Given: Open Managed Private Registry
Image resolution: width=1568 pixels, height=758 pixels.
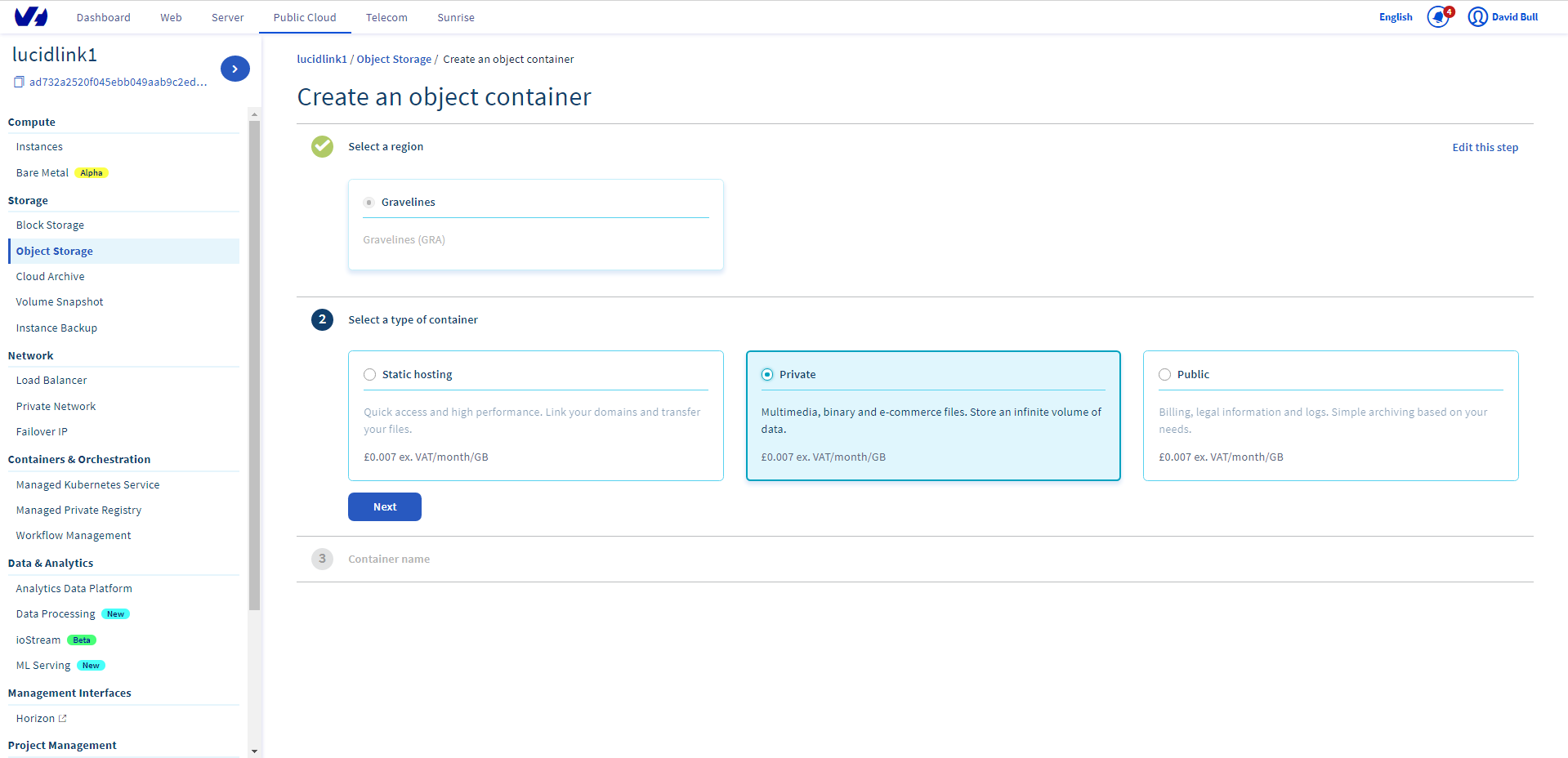Looking at the screenshot, I should point(78,511).
